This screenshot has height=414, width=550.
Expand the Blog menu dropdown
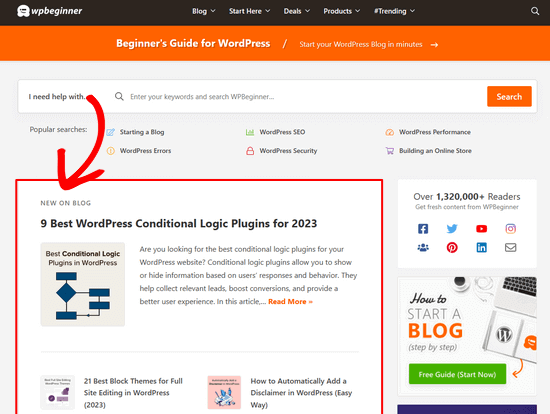click(x=203, y=11)
